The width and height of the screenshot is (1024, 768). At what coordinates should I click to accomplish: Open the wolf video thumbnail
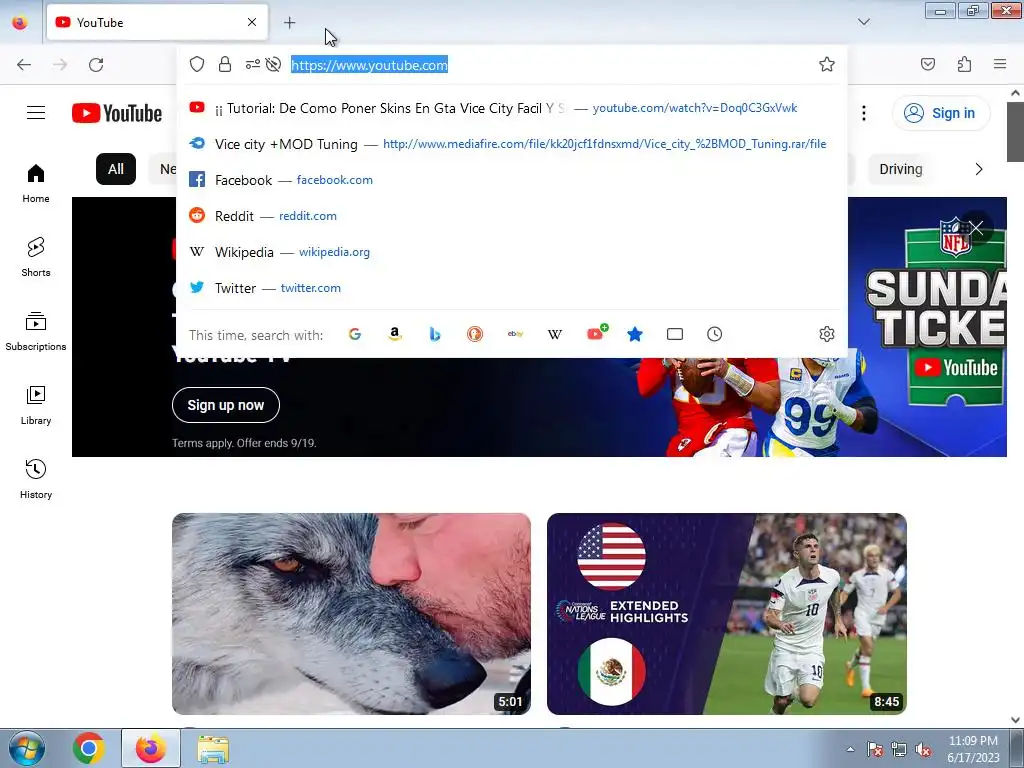click(351, 614)
